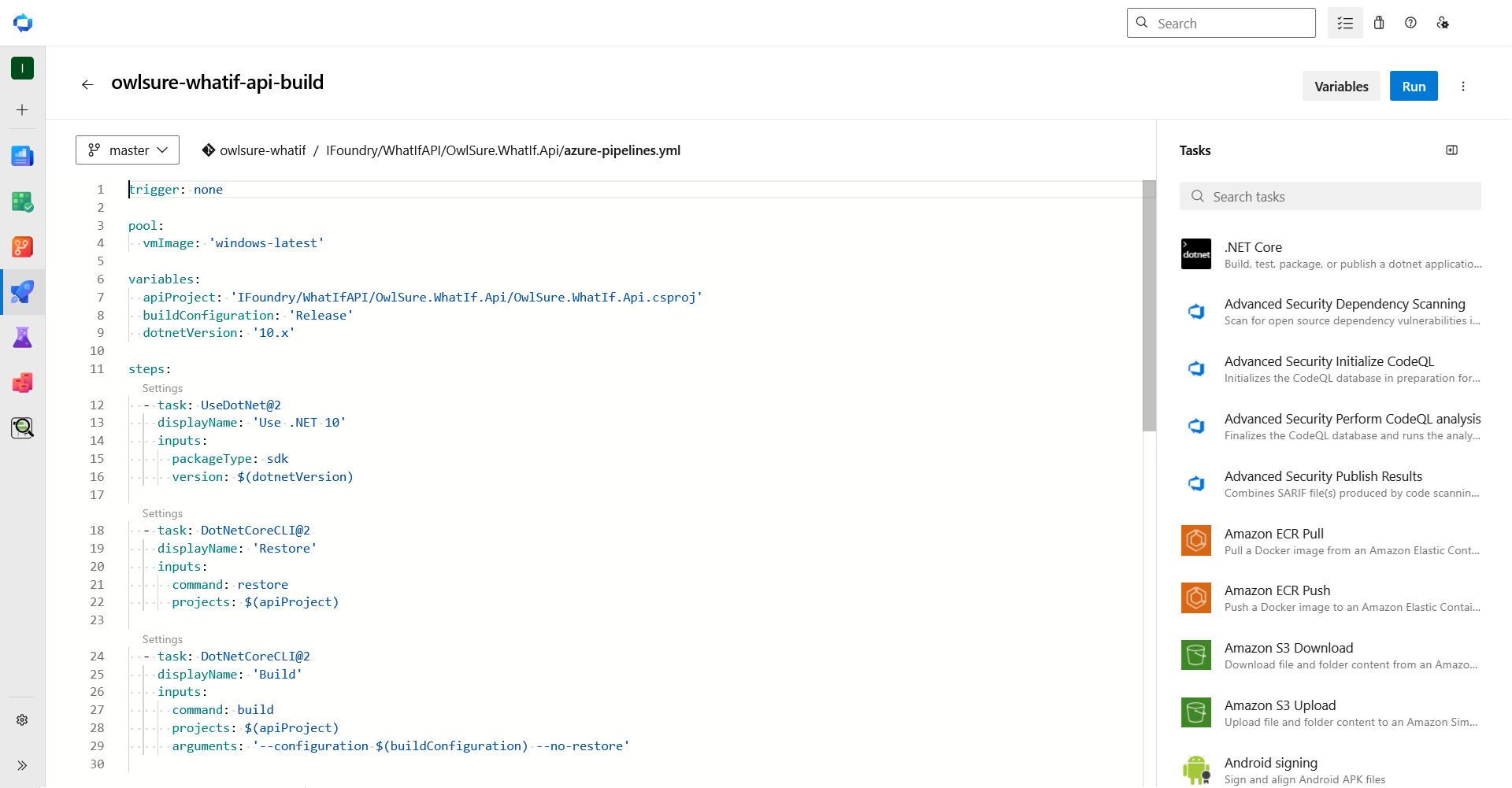Select the Amazon ECR Pull task
This screenshot has height=788, width=1512.
1330,541
